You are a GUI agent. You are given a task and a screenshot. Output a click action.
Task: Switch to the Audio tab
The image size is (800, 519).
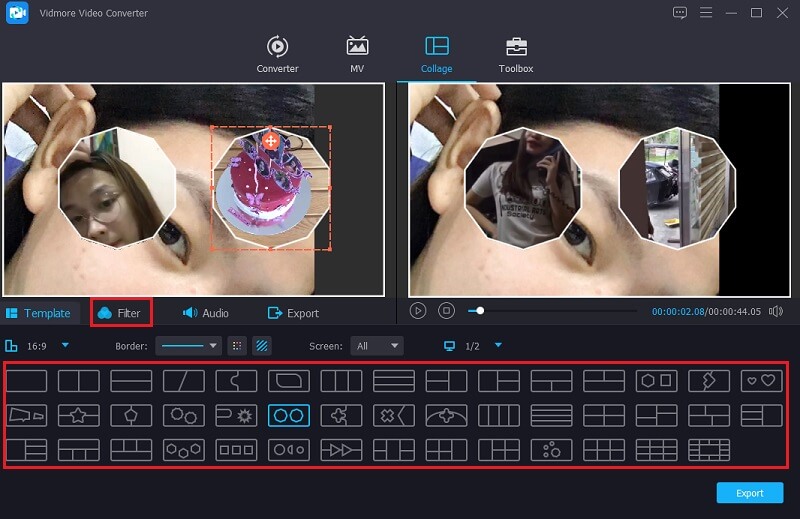[205, 313]
